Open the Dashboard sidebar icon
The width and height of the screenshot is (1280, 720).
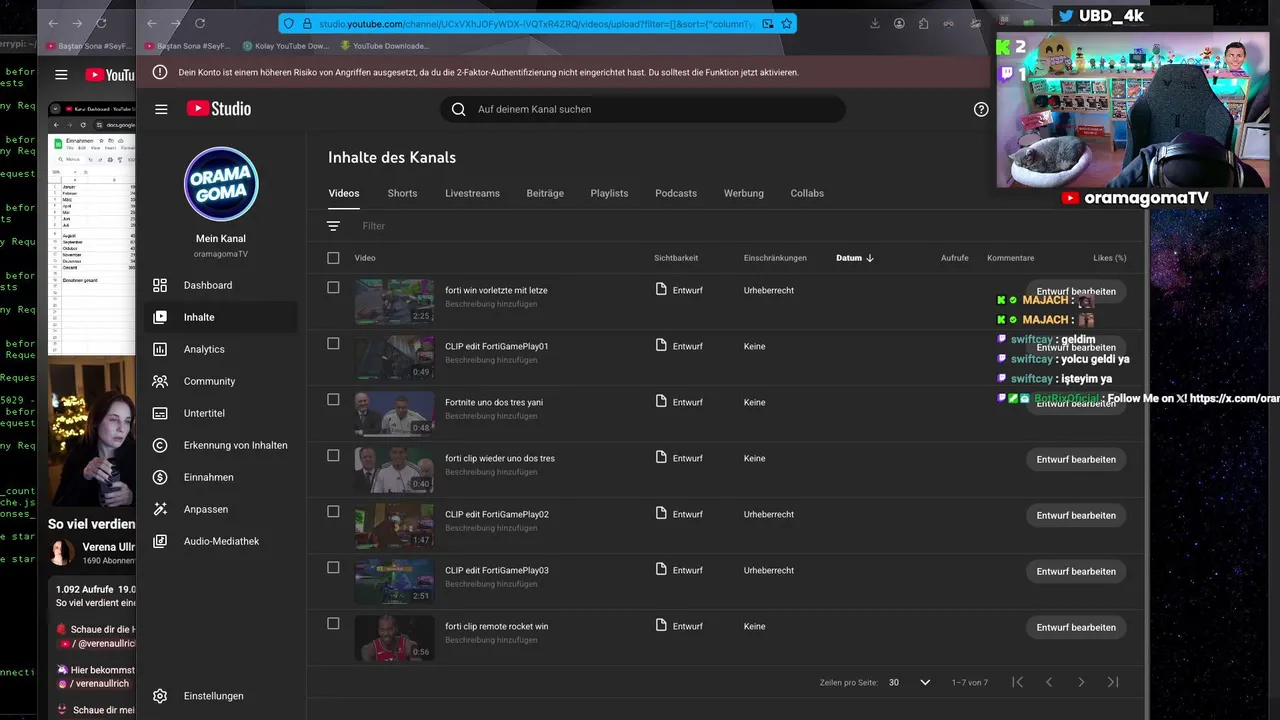[160, 285]
